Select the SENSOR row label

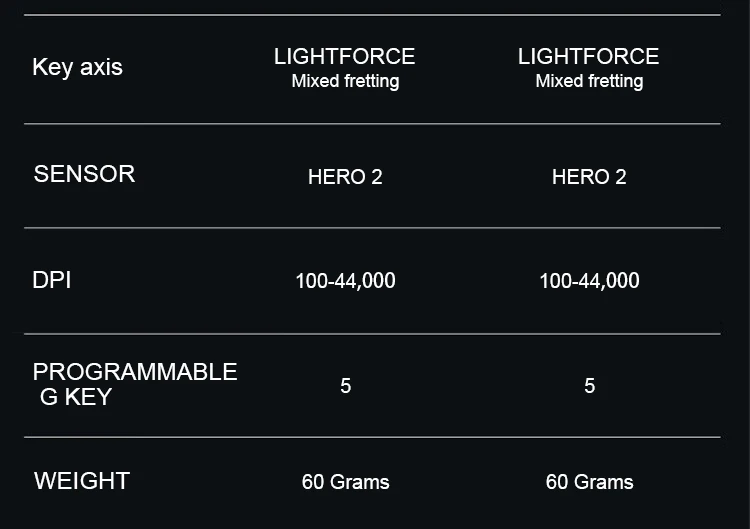pyautogui.click(x=84, y=174)
